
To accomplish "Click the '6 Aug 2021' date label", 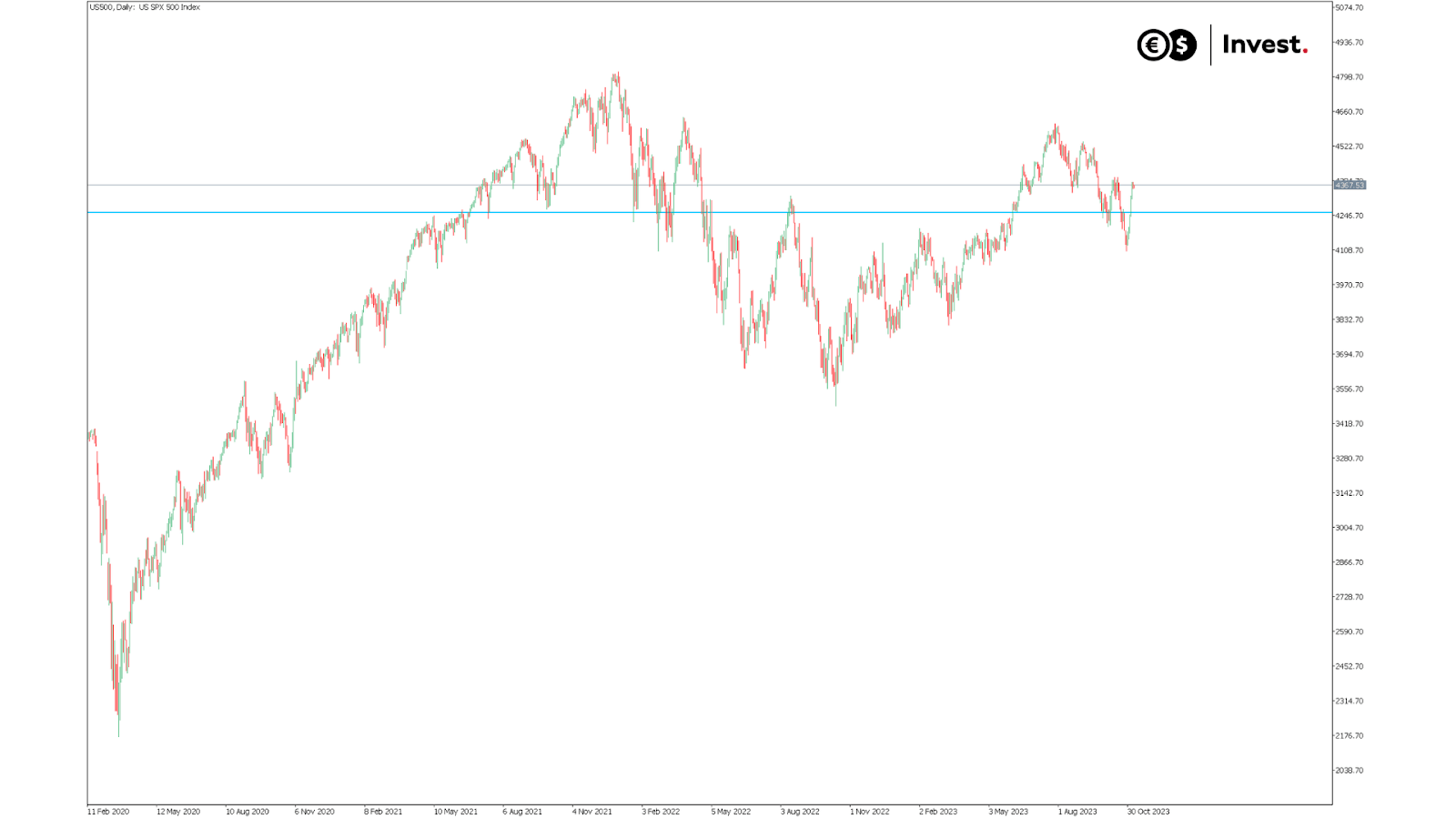I will click(x=522, y=811).
